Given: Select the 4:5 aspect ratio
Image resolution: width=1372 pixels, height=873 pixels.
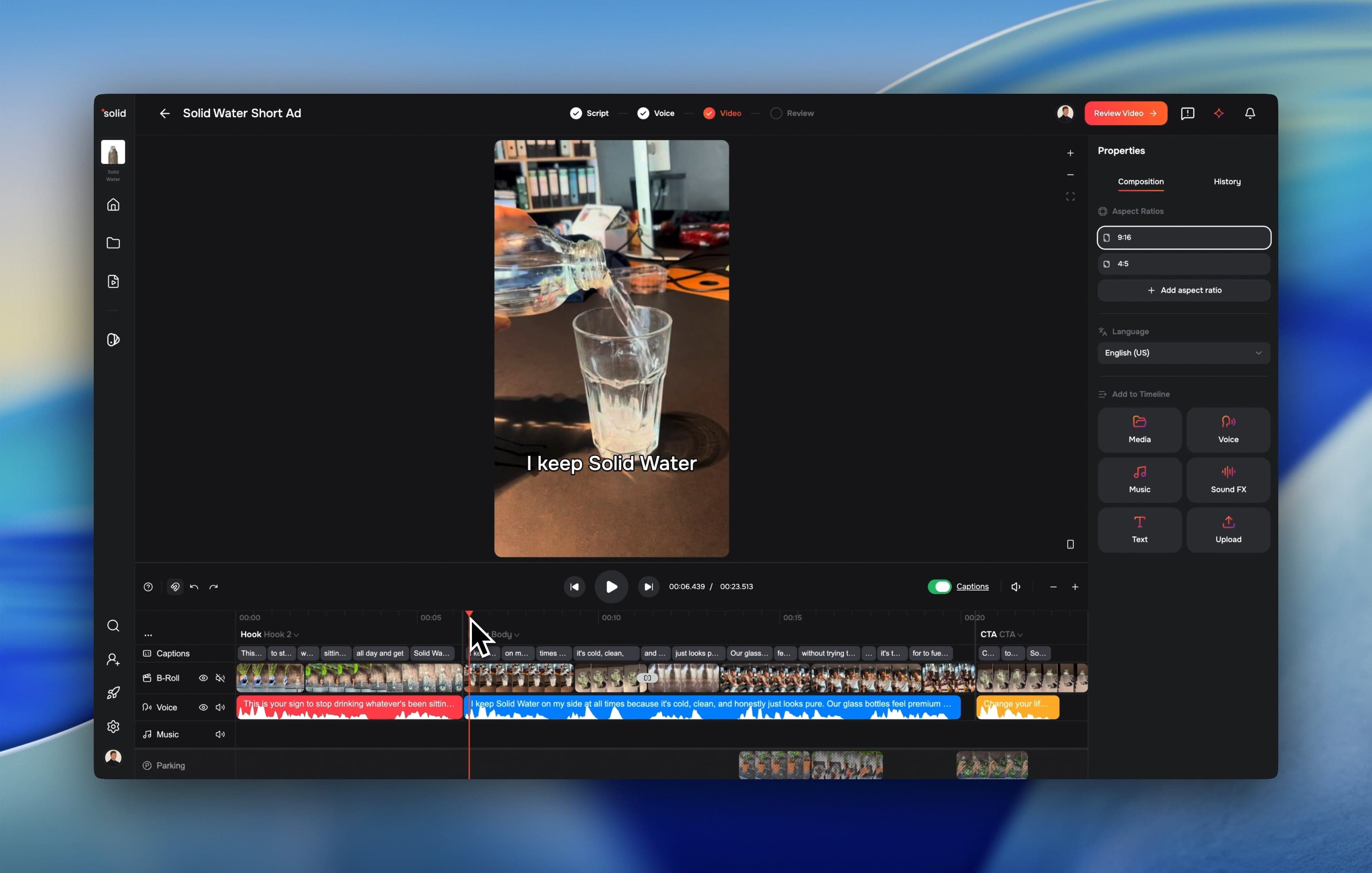Looking at the screenshot, I should pyautogui.click(x=1183, y=264).
